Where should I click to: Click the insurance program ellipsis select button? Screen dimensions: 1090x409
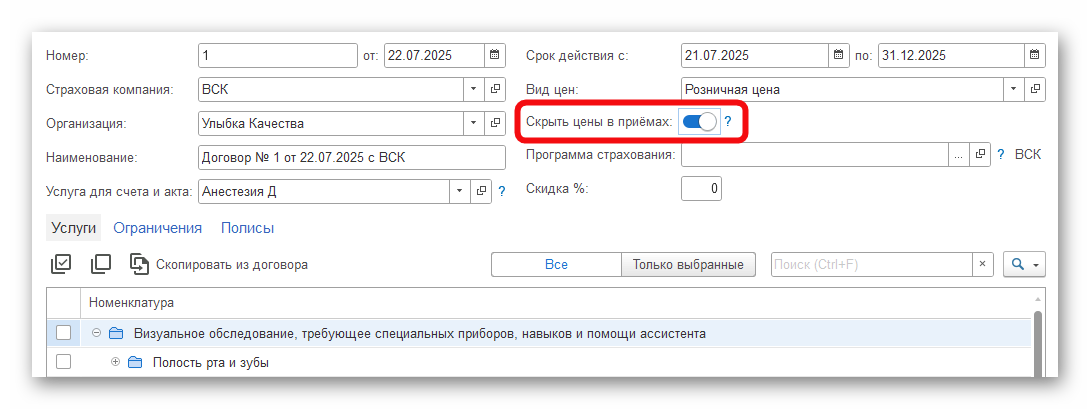click(959, 155)
